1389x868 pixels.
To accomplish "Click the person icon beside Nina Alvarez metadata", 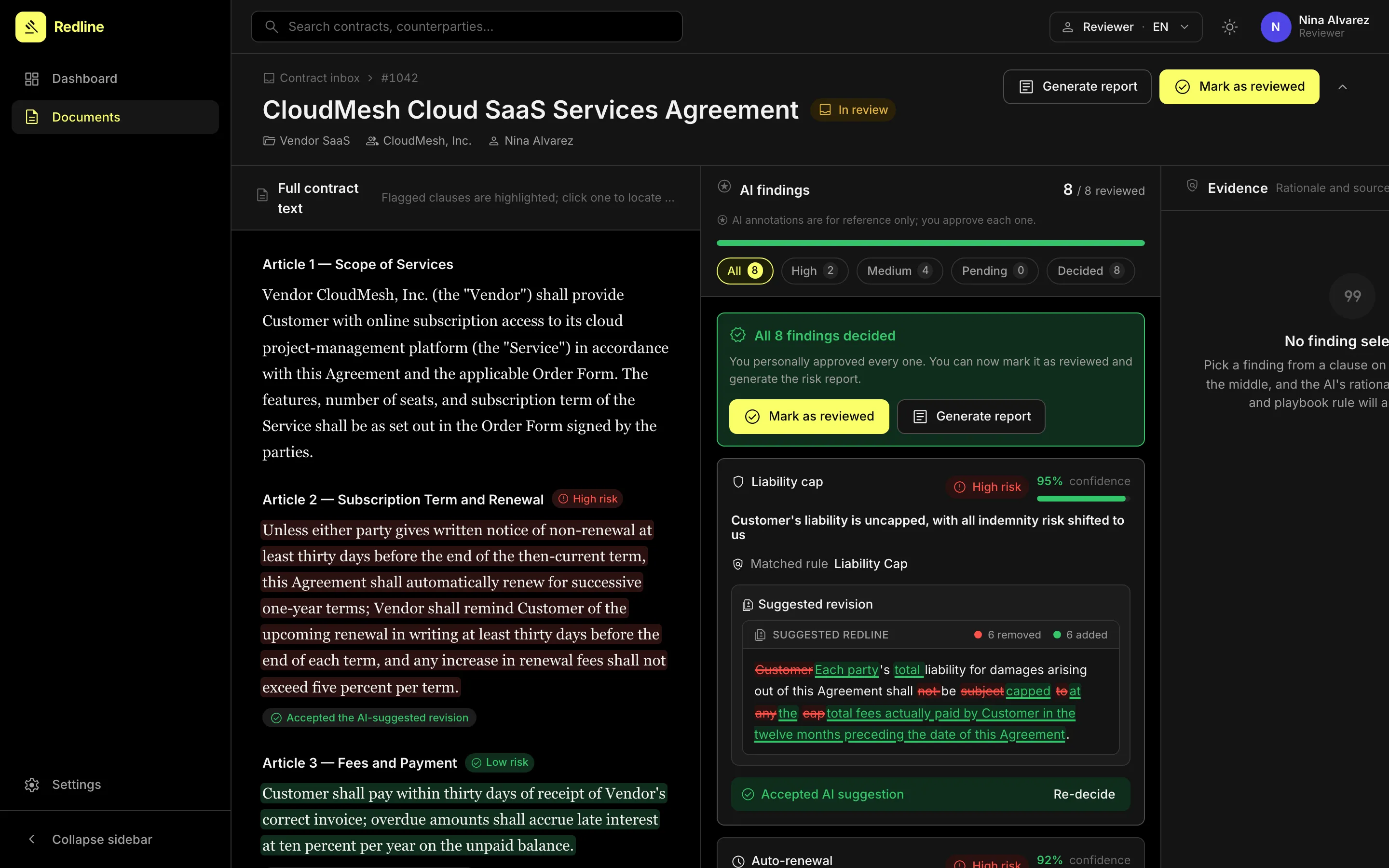I will (x=493, y=141).
